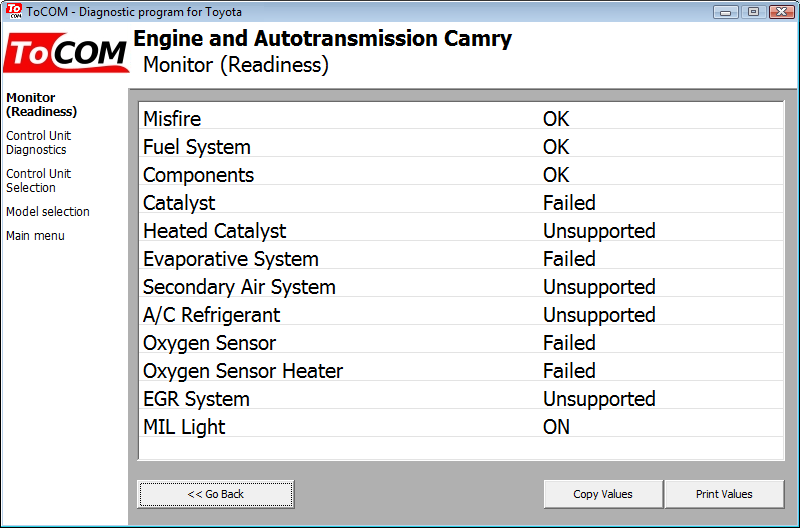
Task: Open Control Unit Diagnostics
Action: tap(38, 142)
